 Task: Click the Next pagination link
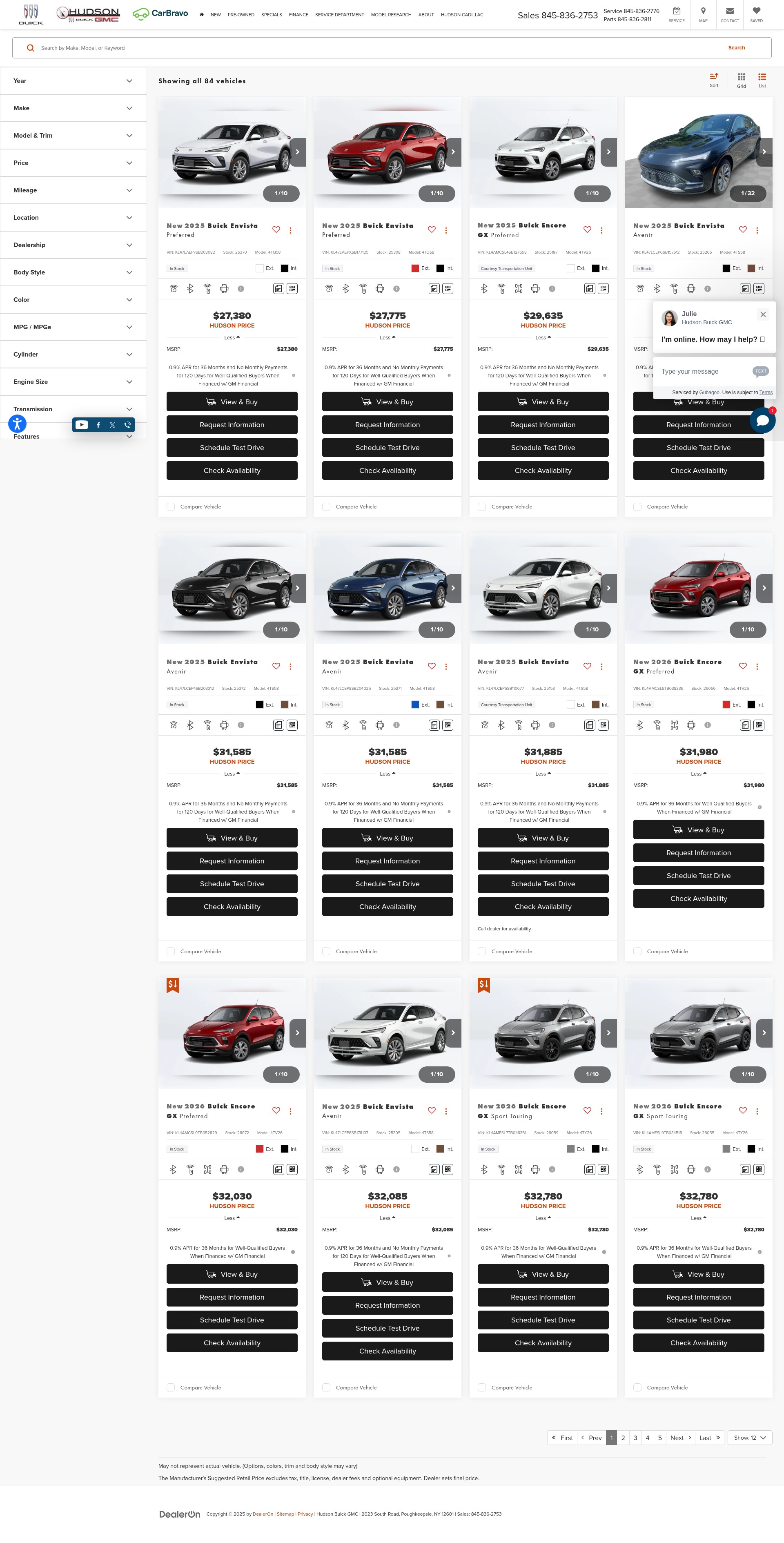[680, 1438]
